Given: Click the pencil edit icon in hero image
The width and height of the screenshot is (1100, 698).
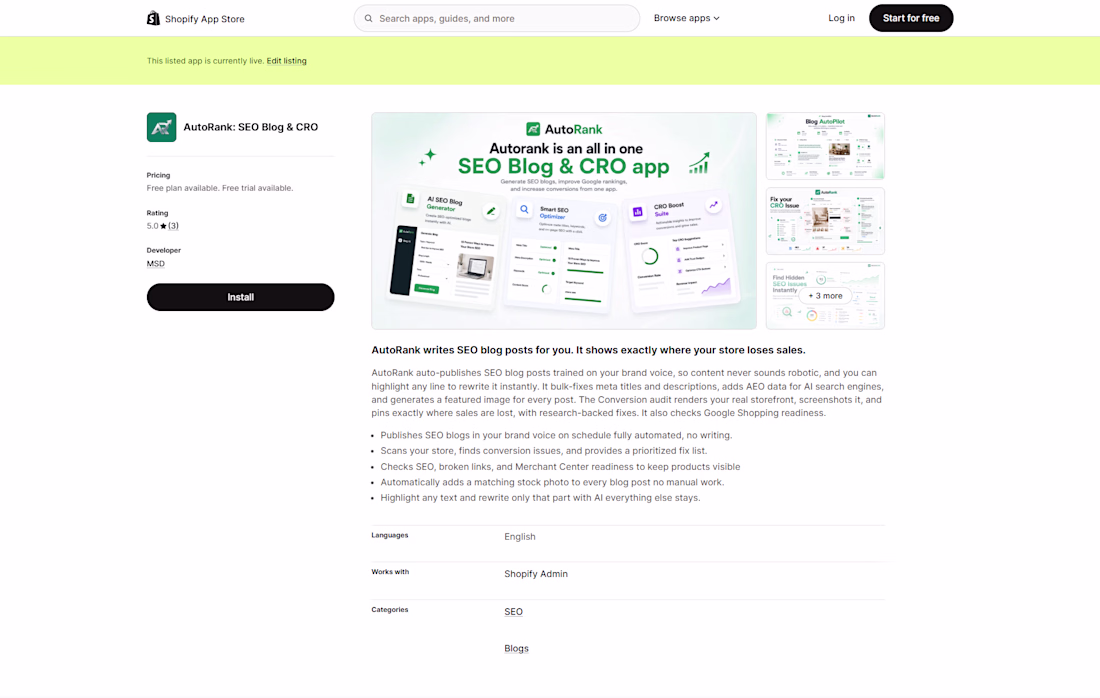Looking at the screenshot, I should 491,210.
